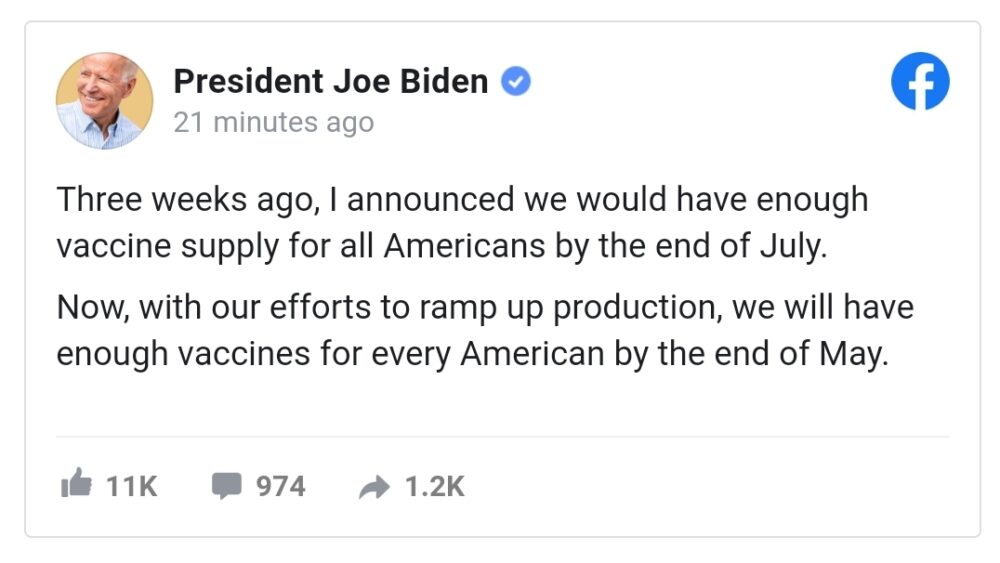
Task: Like the post with thumbs-up icon
Action: [76, 483]
